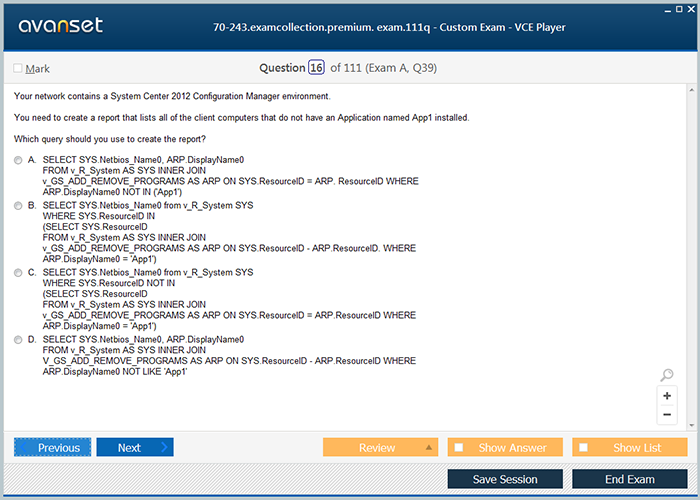Enable the Show Answer checkbox
Screen dimensions: 700x500
tap(458, 447)
